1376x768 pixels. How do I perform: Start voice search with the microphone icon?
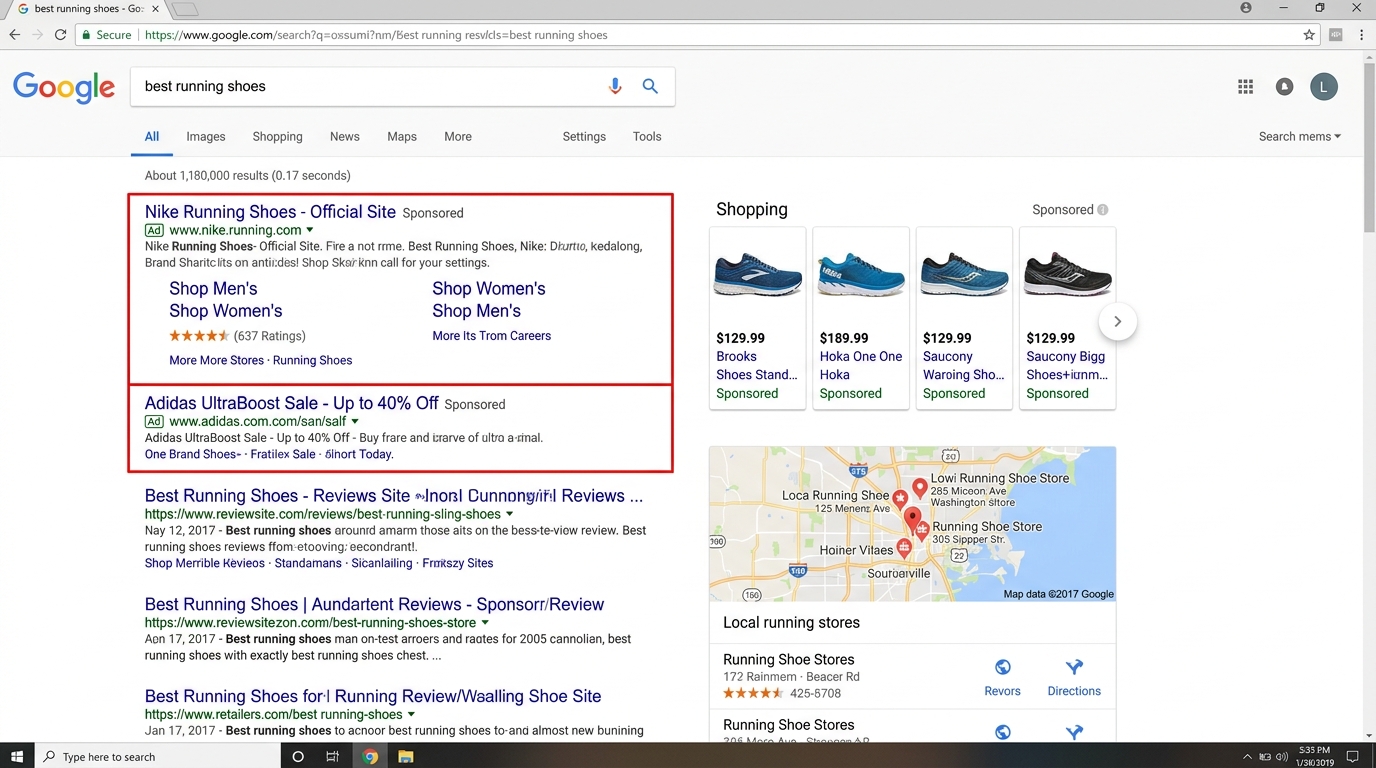coord(615,86)
